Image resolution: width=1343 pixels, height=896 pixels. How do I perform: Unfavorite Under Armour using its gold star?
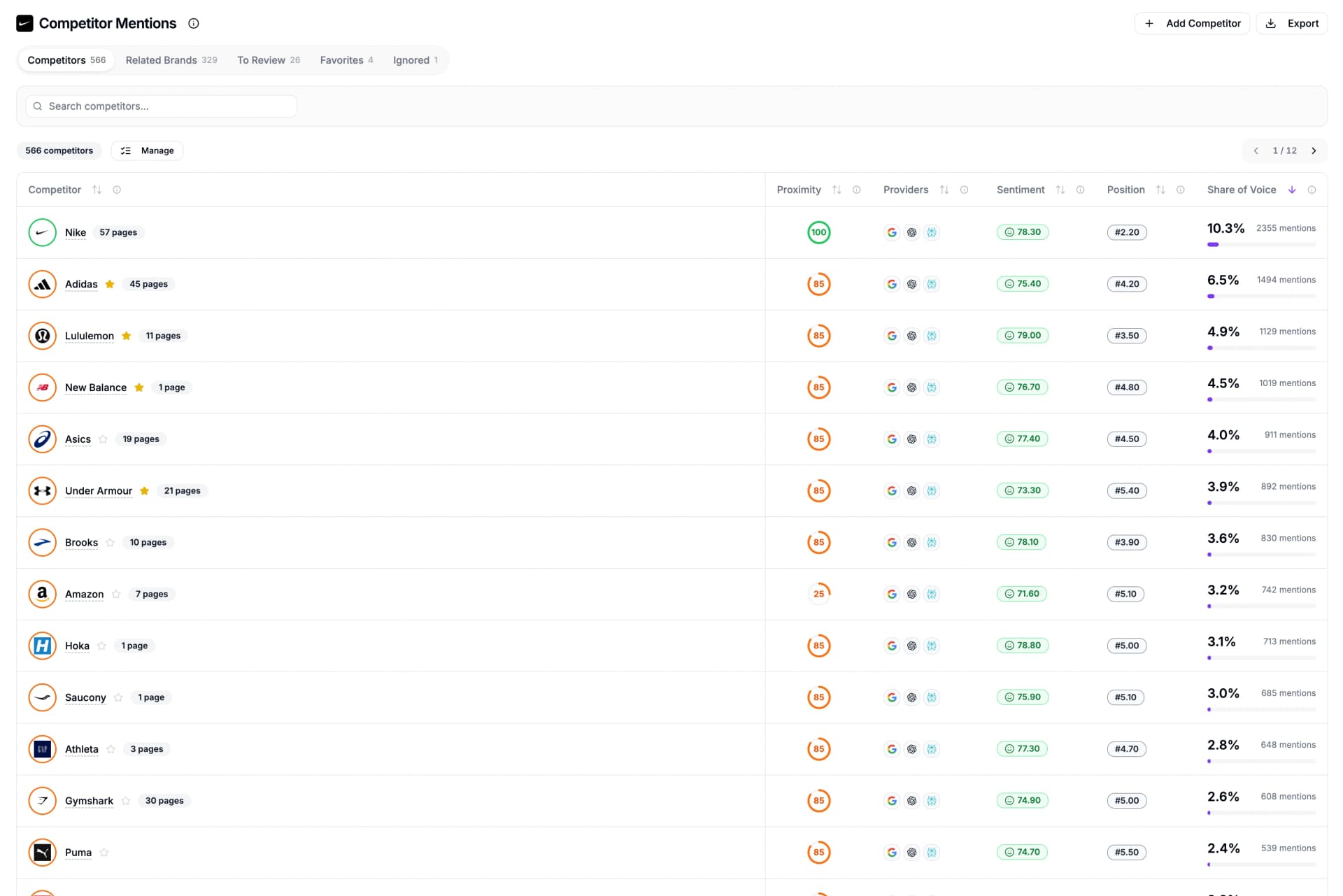point(145,491)
